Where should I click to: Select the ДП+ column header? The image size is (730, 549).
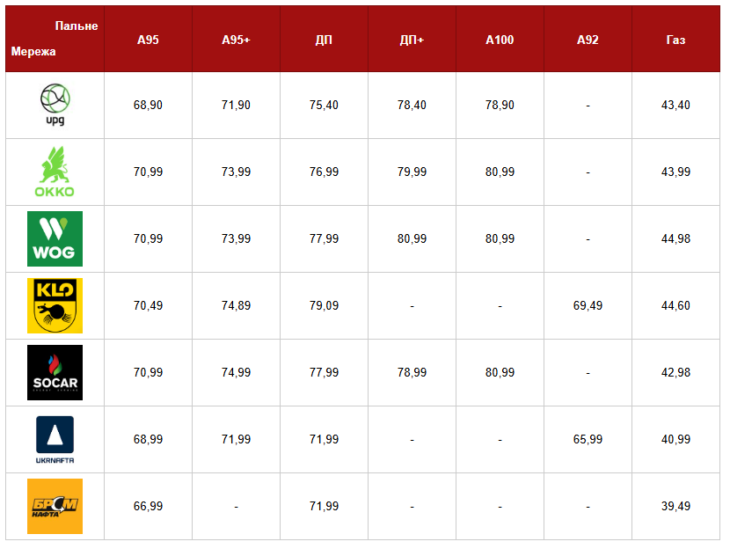412,40
